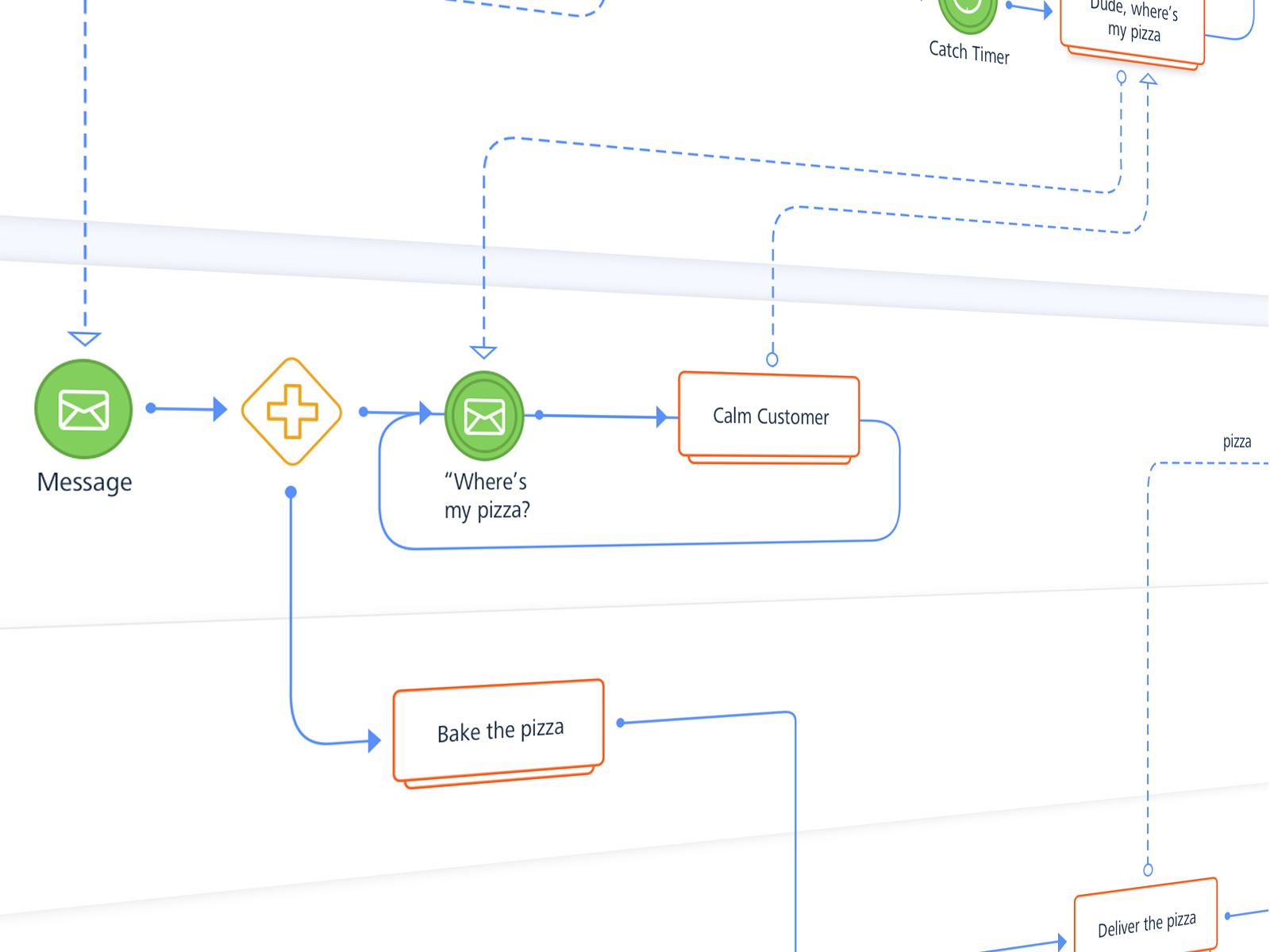Click the "pizza" message flow label
1270x952 pixels.
tap(1235, 442)
